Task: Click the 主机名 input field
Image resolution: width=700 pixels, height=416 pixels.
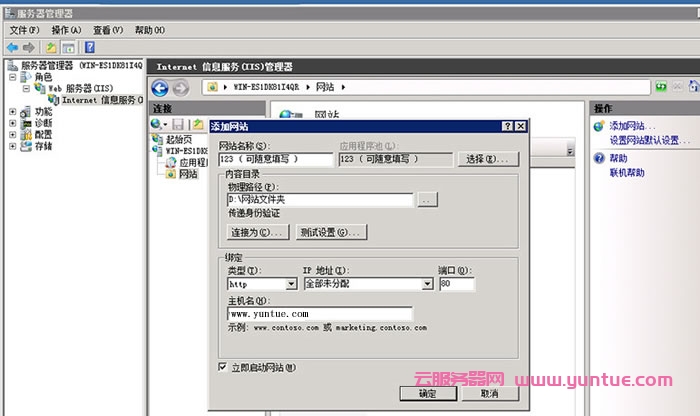Action: pos(319,313)
